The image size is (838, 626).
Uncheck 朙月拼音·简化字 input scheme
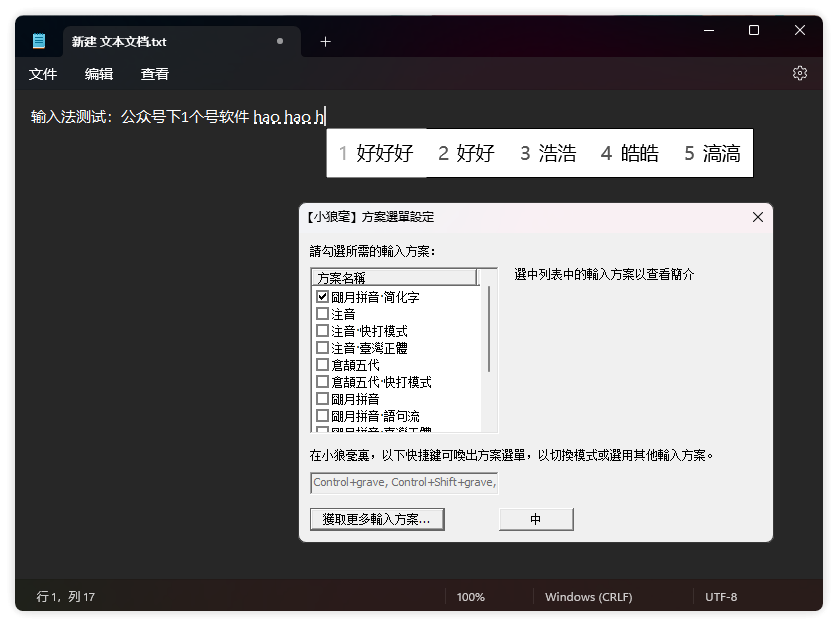pos(322,297)
